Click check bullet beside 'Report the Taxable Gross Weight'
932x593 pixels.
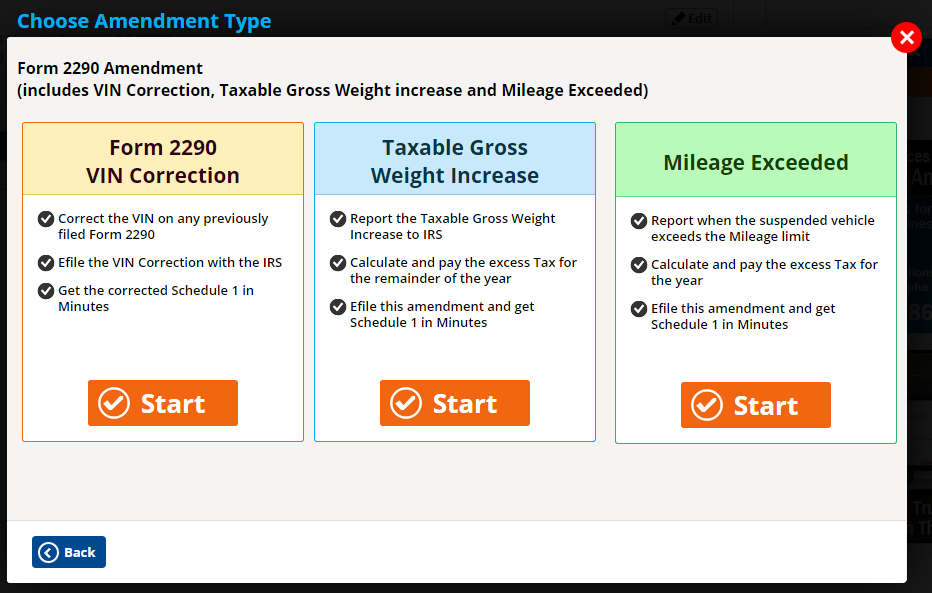pyautogui.click(x=338, y=219)
